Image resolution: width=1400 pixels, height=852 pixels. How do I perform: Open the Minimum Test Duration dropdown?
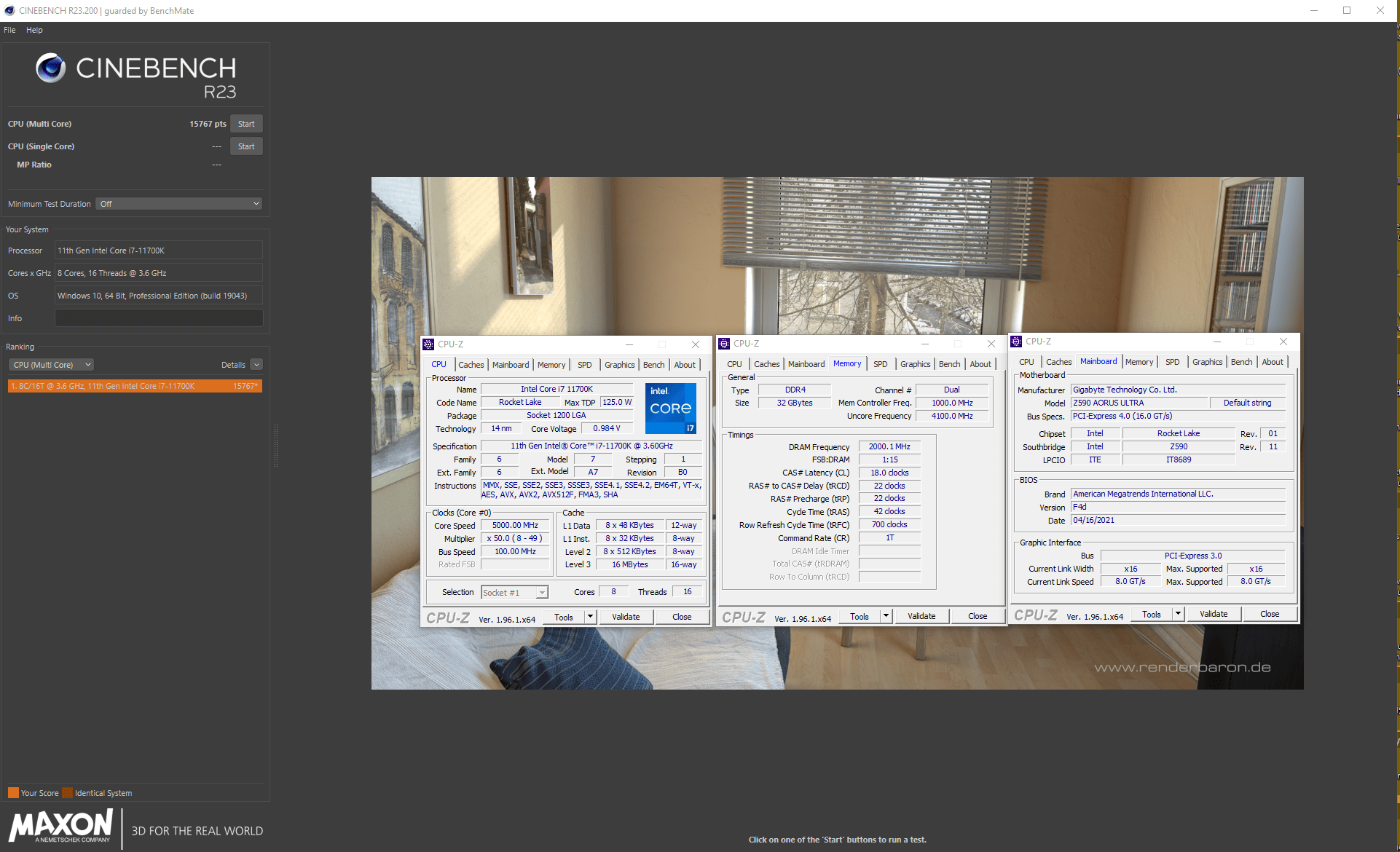pyautogui.click(x=179, y=204)
